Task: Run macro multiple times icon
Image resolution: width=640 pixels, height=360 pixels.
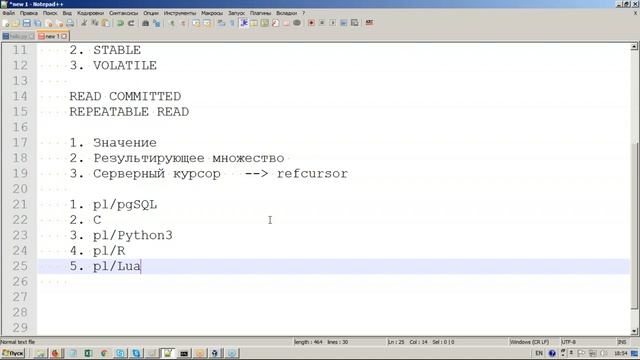Action: [344, 23]
